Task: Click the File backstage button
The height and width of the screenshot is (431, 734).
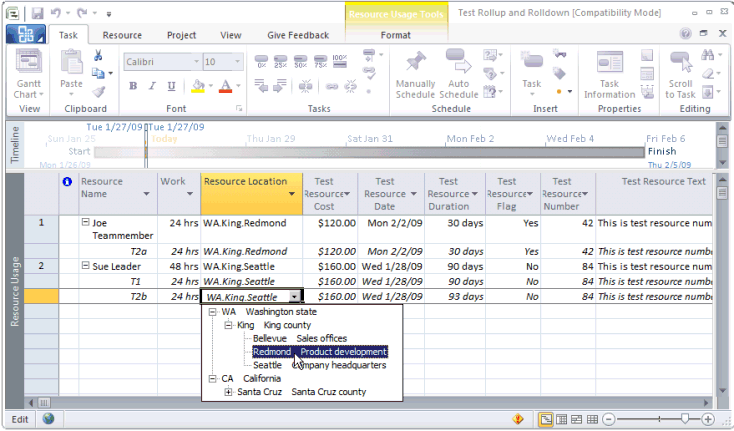Action: pos(26,35)
